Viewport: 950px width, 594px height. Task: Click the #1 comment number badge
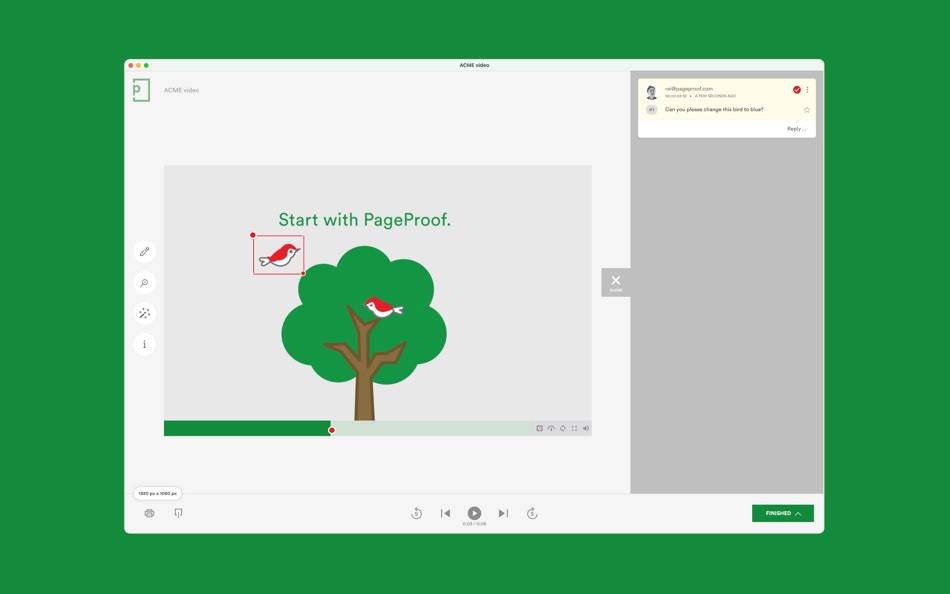pyautogui.click(x=651, y=110)
